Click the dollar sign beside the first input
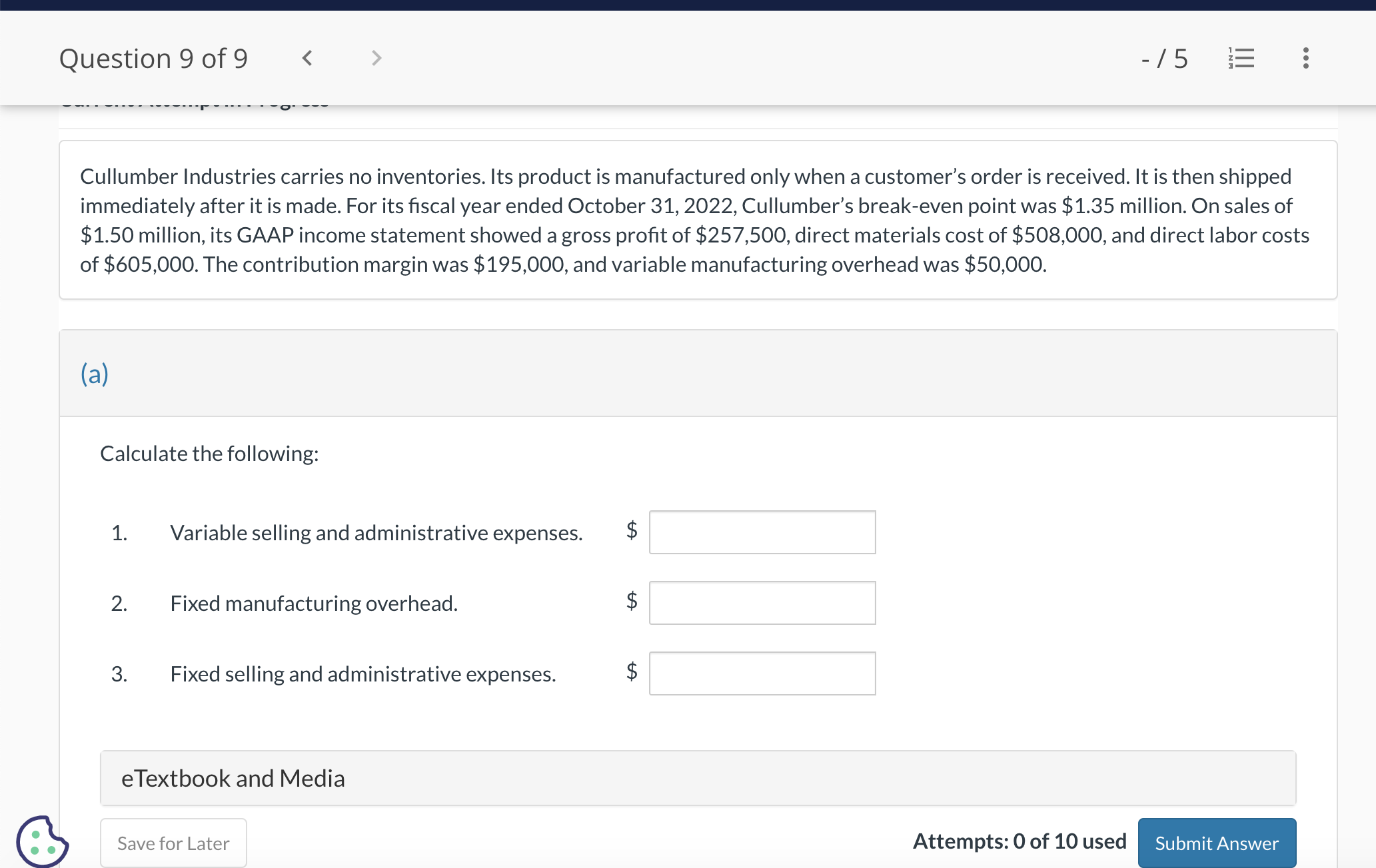Viewport: 1376px width, 868px height. coord(632,530)
